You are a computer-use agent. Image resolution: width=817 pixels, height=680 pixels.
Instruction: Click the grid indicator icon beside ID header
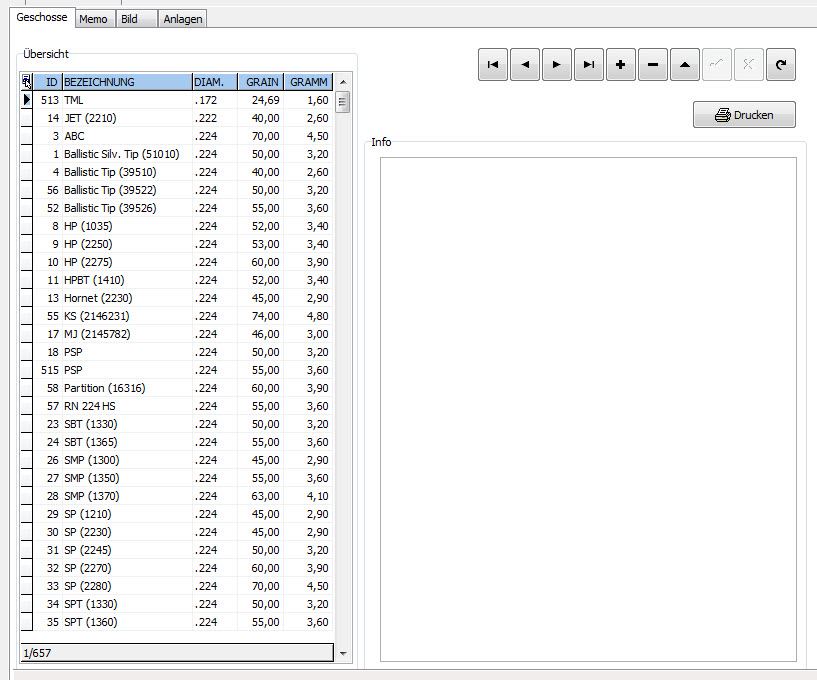pyautogui.click(x=27, y=82)
